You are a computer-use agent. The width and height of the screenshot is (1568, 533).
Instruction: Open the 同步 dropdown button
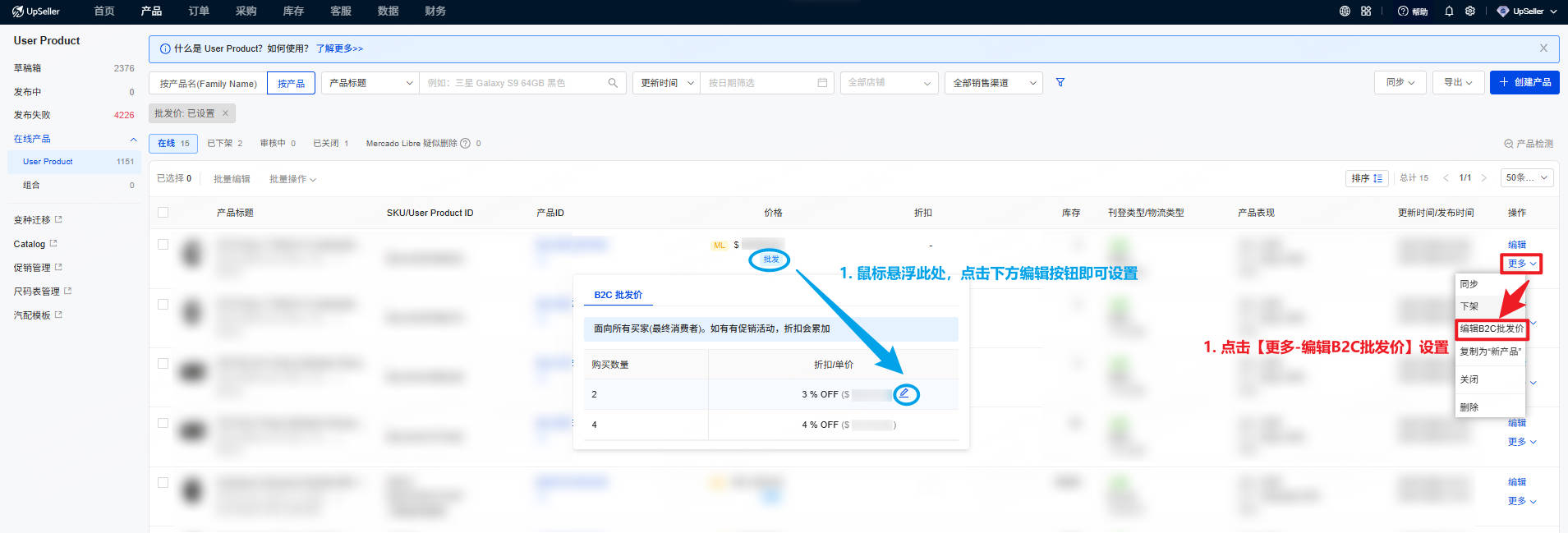pyautogui.click(x=1400, y=82)
